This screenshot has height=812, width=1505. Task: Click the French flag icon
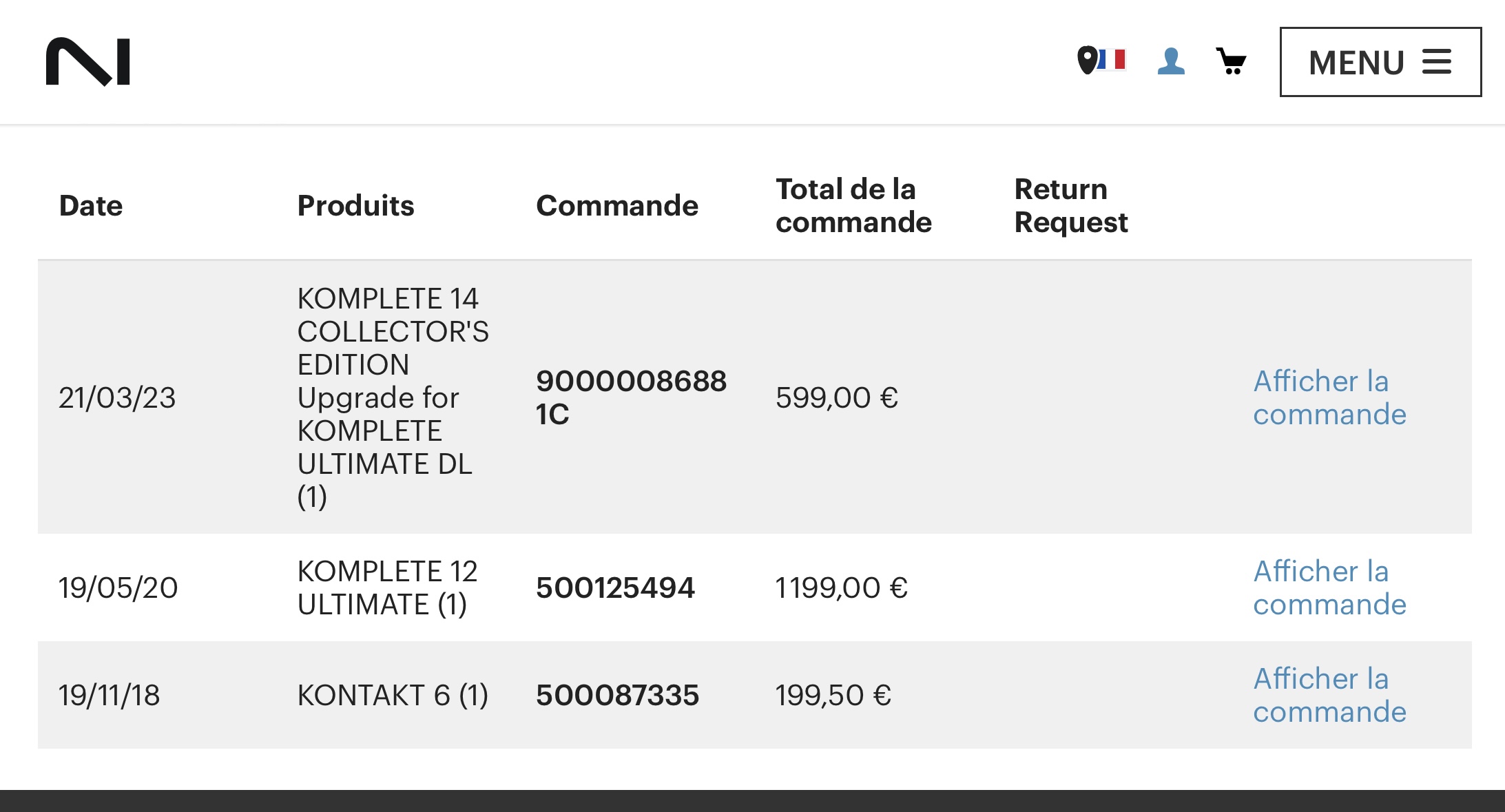1112,59
